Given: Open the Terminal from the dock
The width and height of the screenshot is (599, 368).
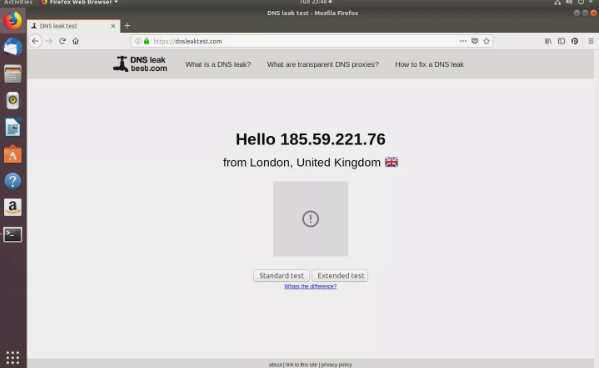Looking at the screenshot, I should (x=13, y=234).
